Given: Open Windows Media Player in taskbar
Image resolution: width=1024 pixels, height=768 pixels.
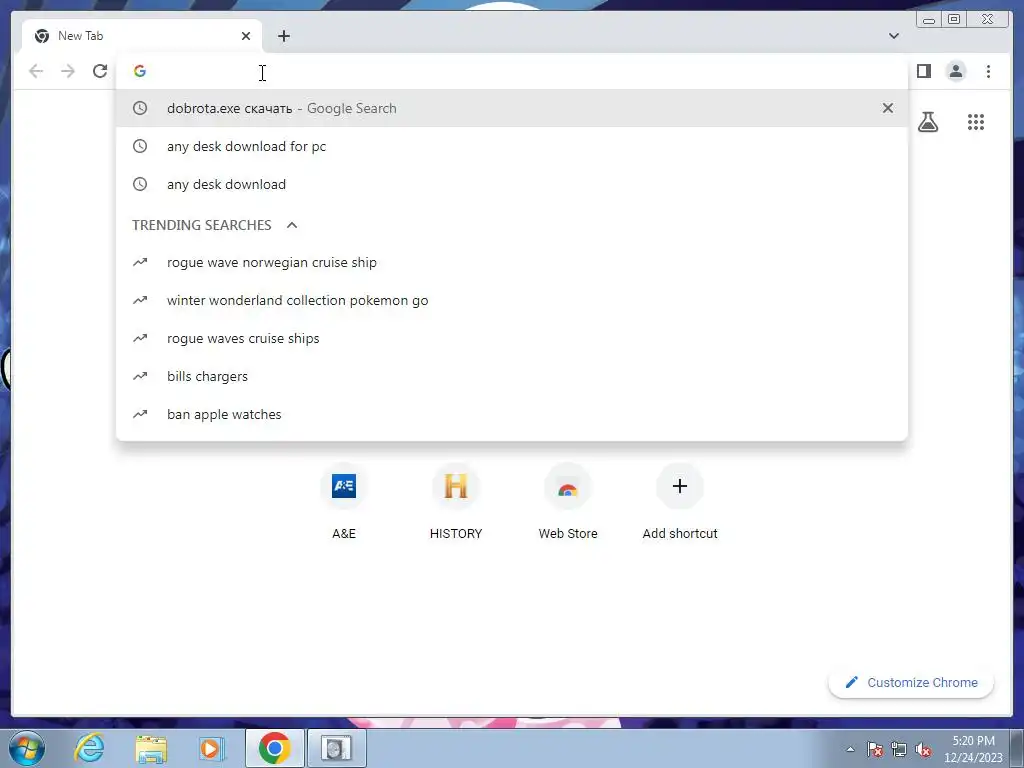Looking at the screenshot, I should (211, 748).
